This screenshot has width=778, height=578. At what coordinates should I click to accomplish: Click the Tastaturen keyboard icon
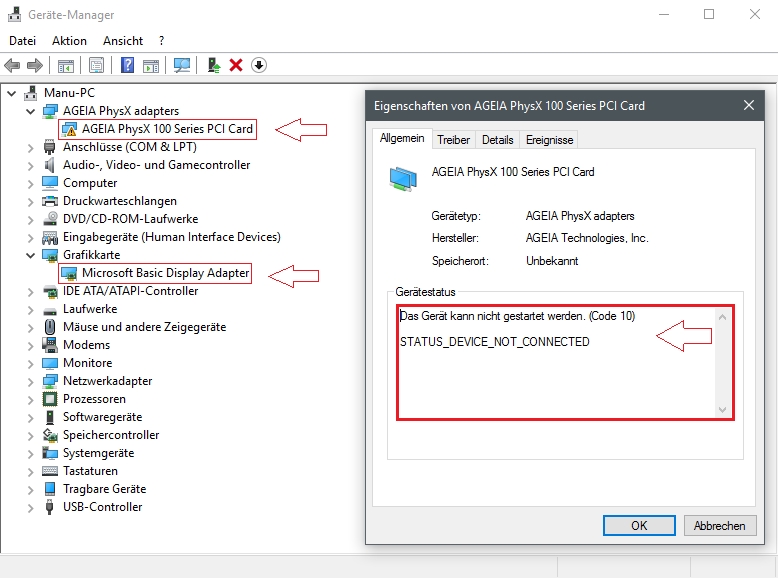50,471
